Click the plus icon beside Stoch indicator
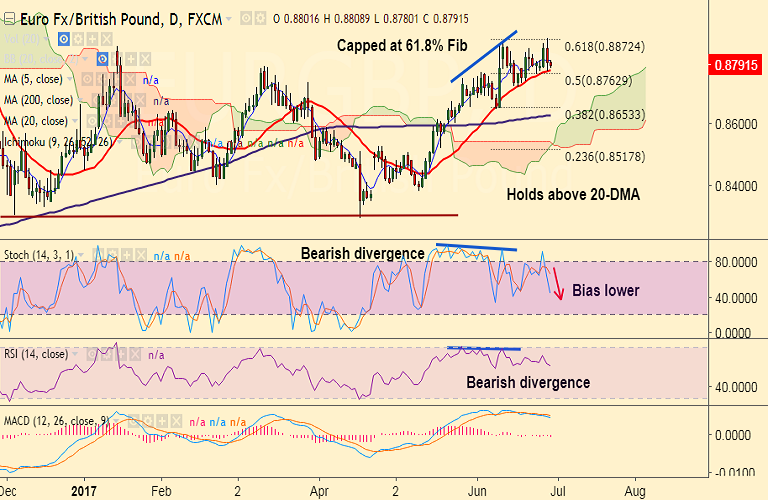 (127, 255)
